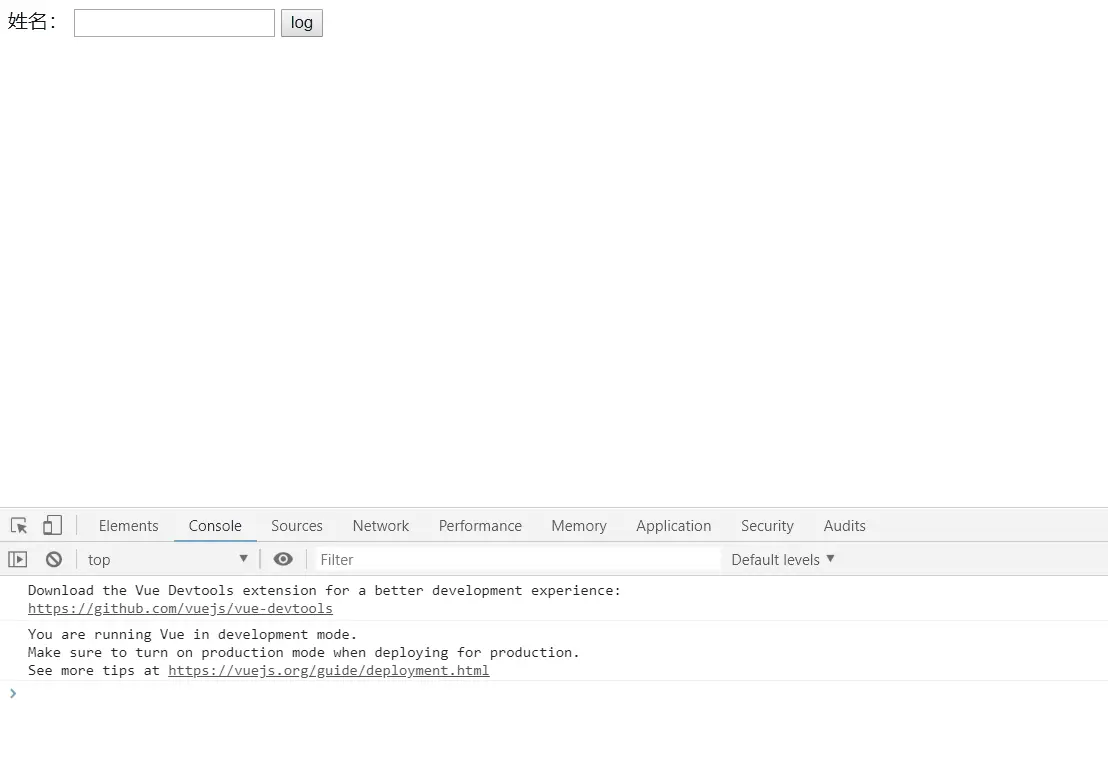Click the inspect element picker icon
This screenshot has height=773, width=1108.
tap(19, 526)
